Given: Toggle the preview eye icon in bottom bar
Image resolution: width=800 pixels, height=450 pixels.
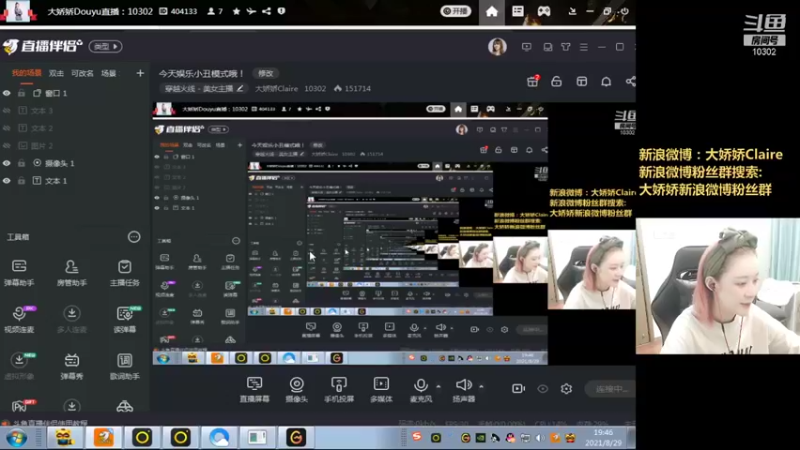Looking at the screenshot, I should click(542, 389).
